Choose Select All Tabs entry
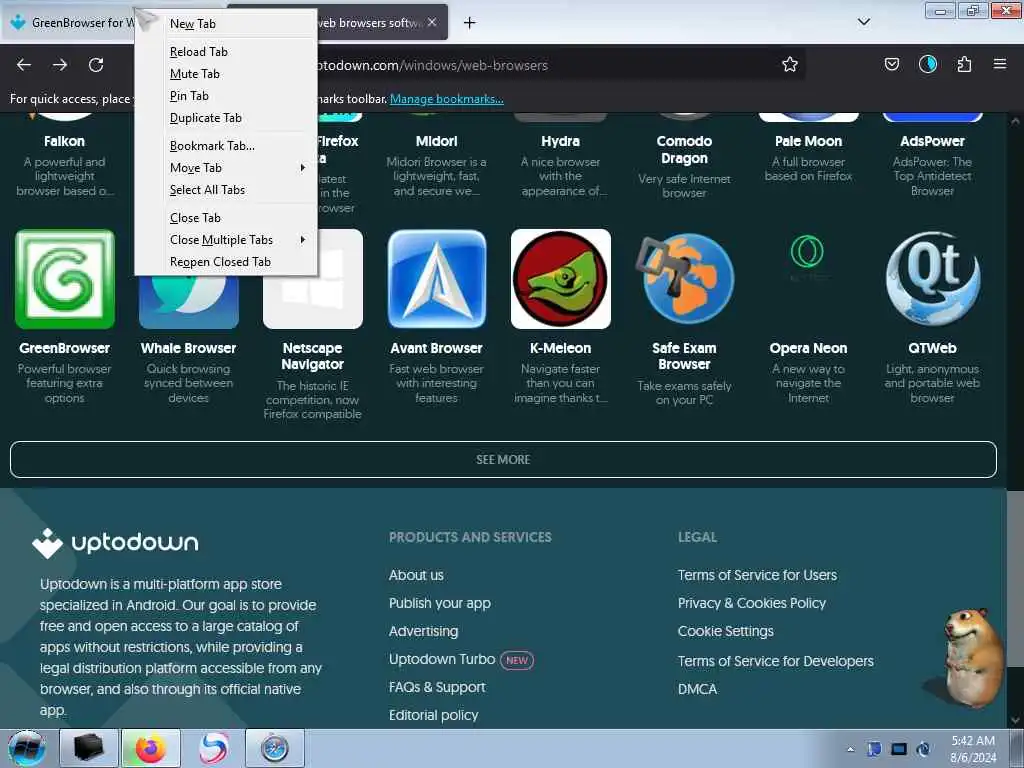Viewport: 1024px width, 768px height. point(226,190)
